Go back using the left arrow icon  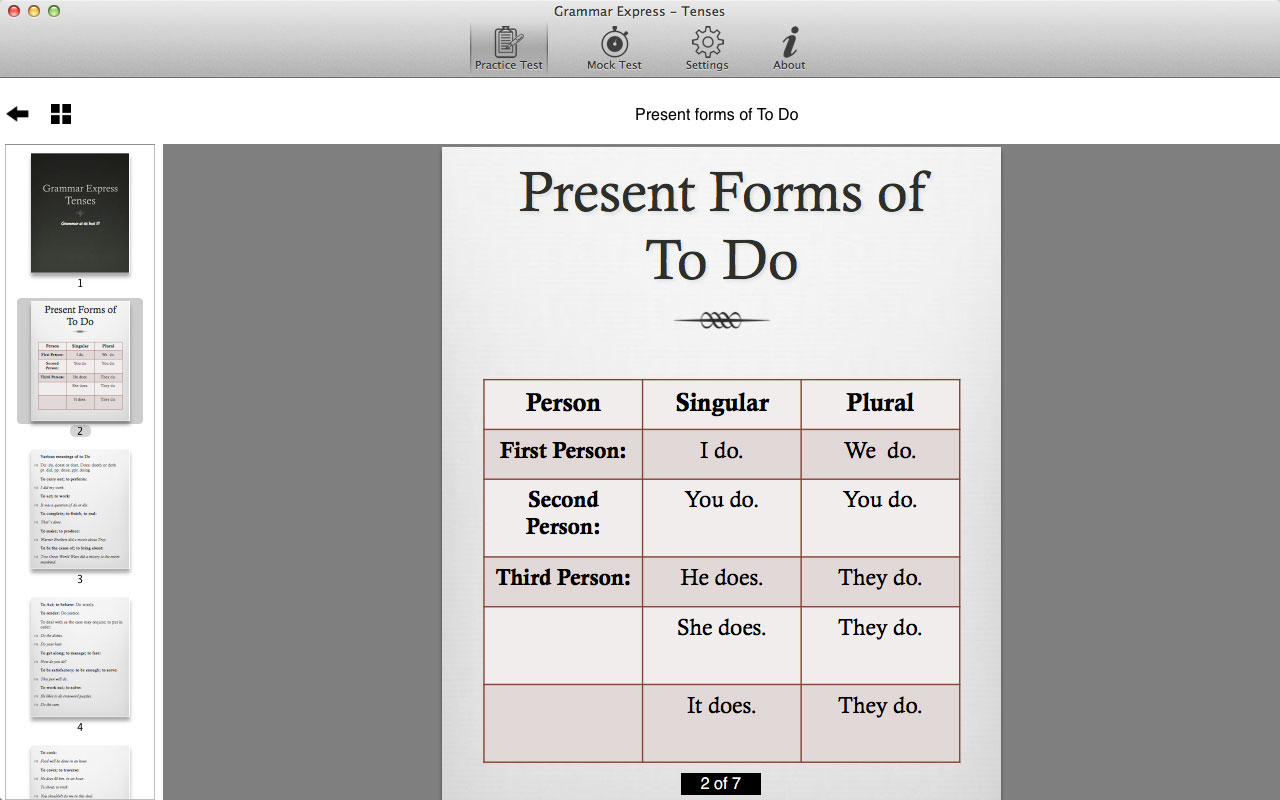(x=18, y=114)
